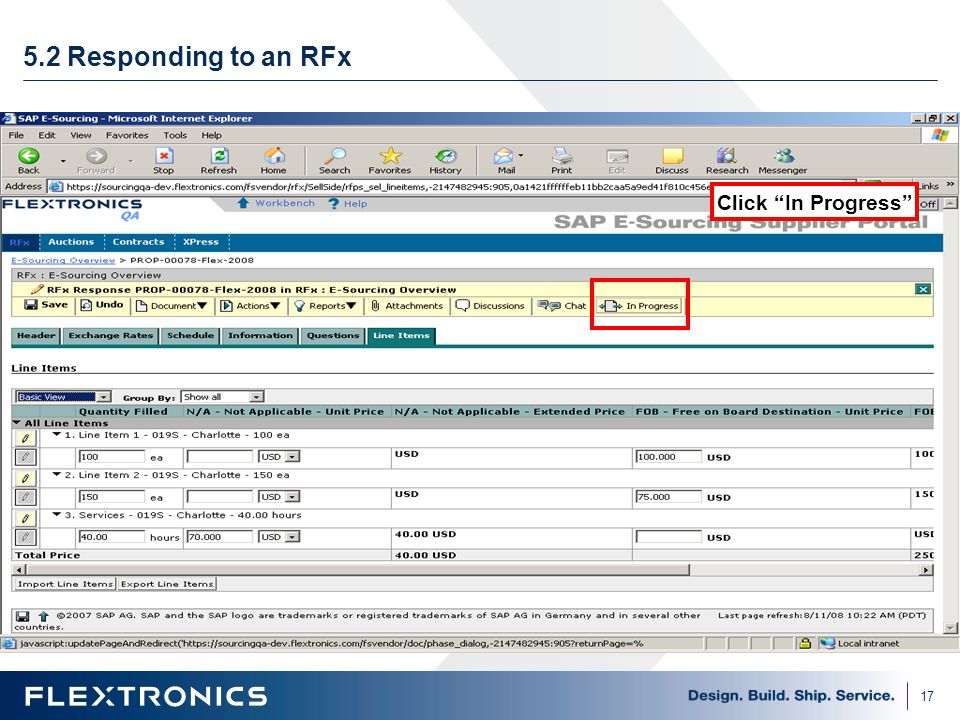Open the Basic View dropdown

pos(63,397)
